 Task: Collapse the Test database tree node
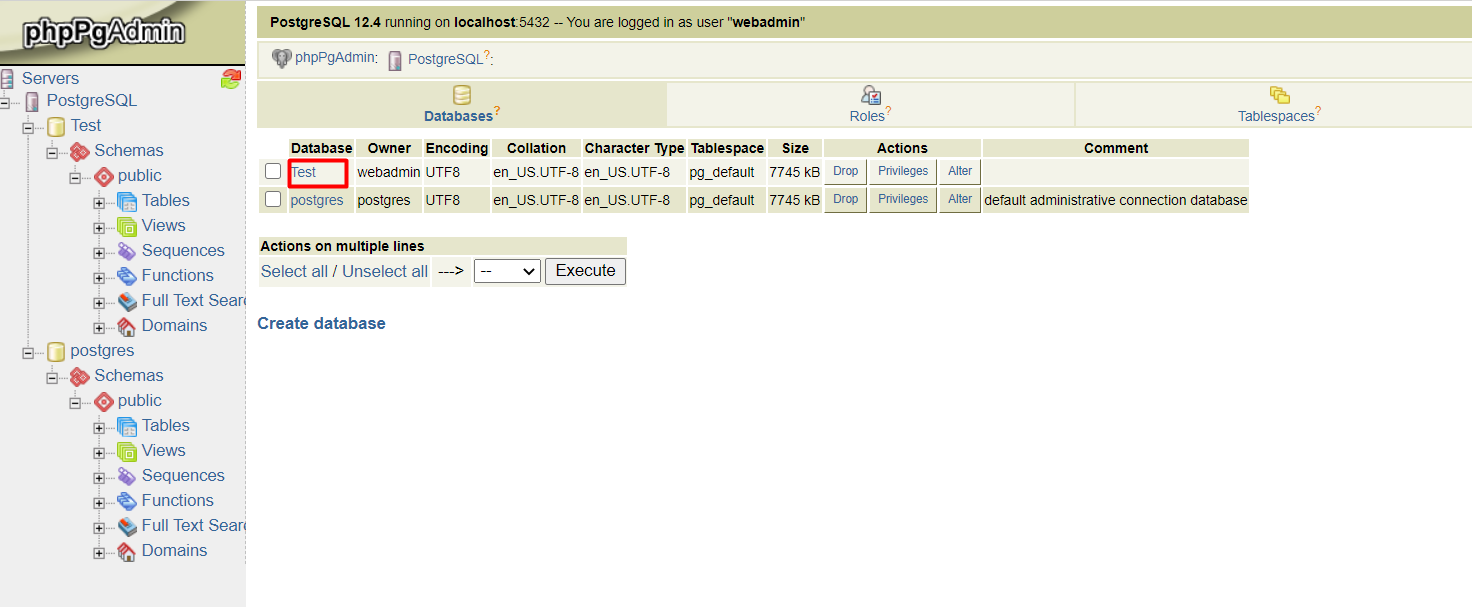click(28, 127)
